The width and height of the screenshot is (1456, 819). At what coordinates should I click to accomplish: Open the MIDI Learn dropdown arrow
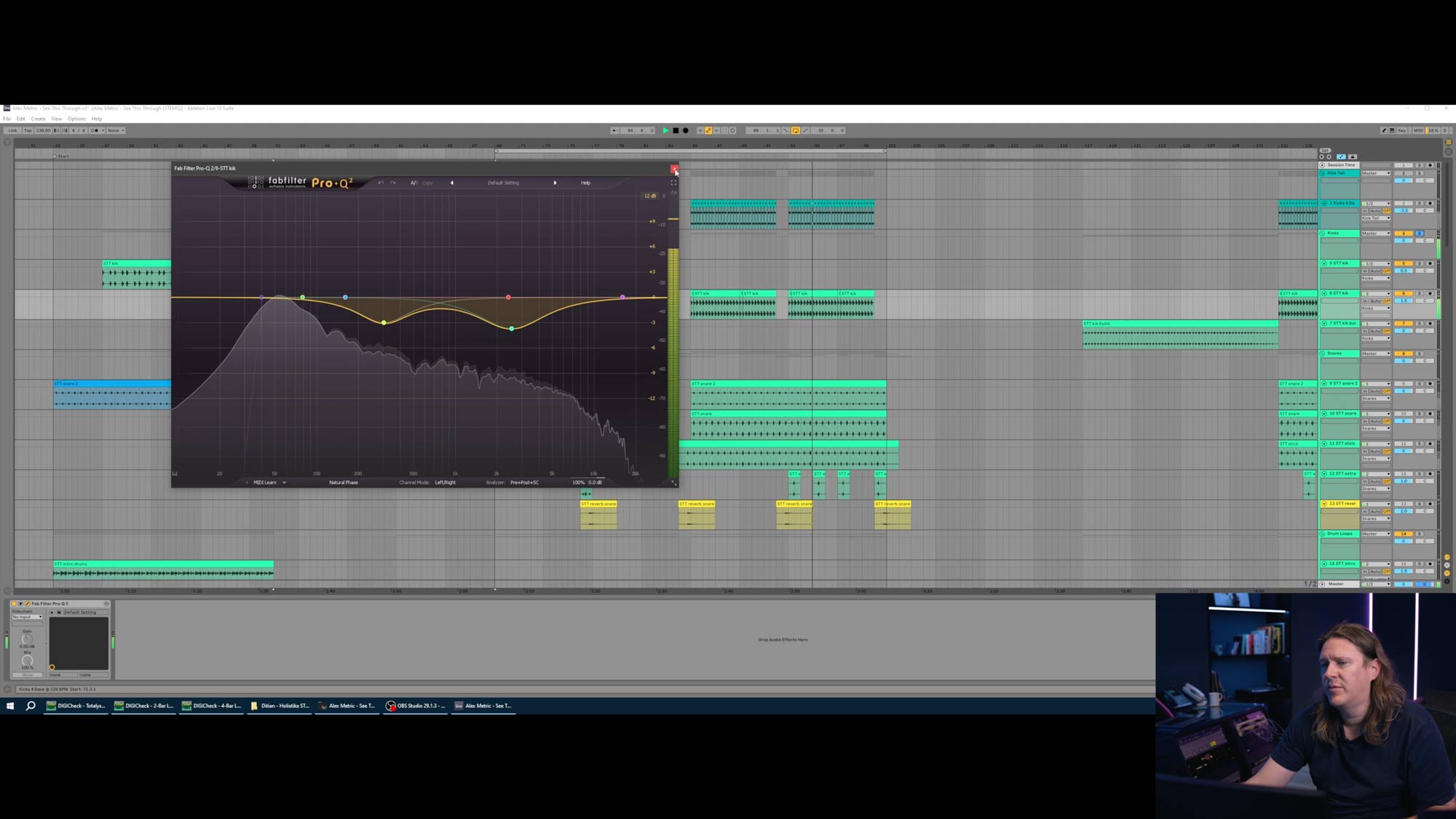pos(284,483)
